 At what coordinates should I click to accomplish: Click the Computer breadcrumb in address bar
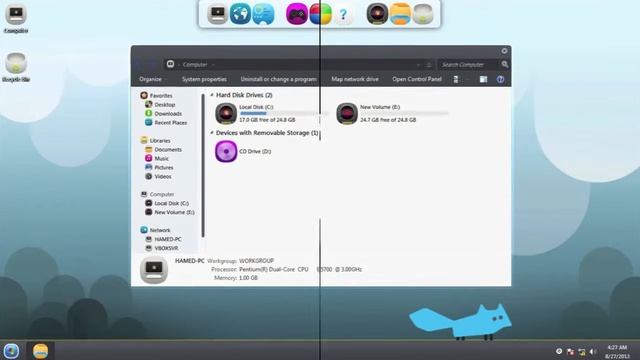[x=195, y=64]
